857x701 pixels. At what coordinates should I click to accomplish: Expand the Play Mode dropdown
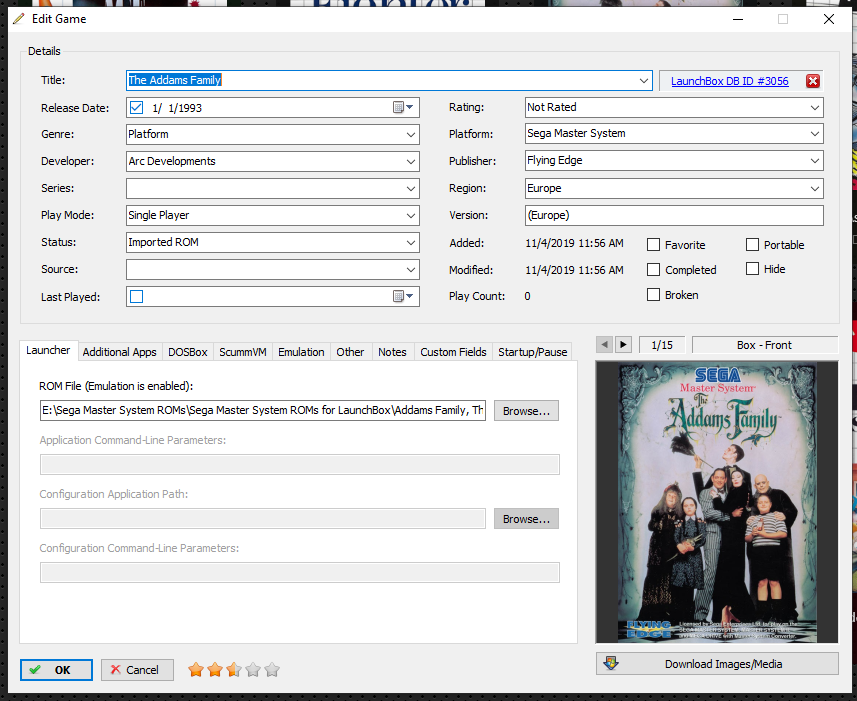pyautogui.click(x=411, y=215)
